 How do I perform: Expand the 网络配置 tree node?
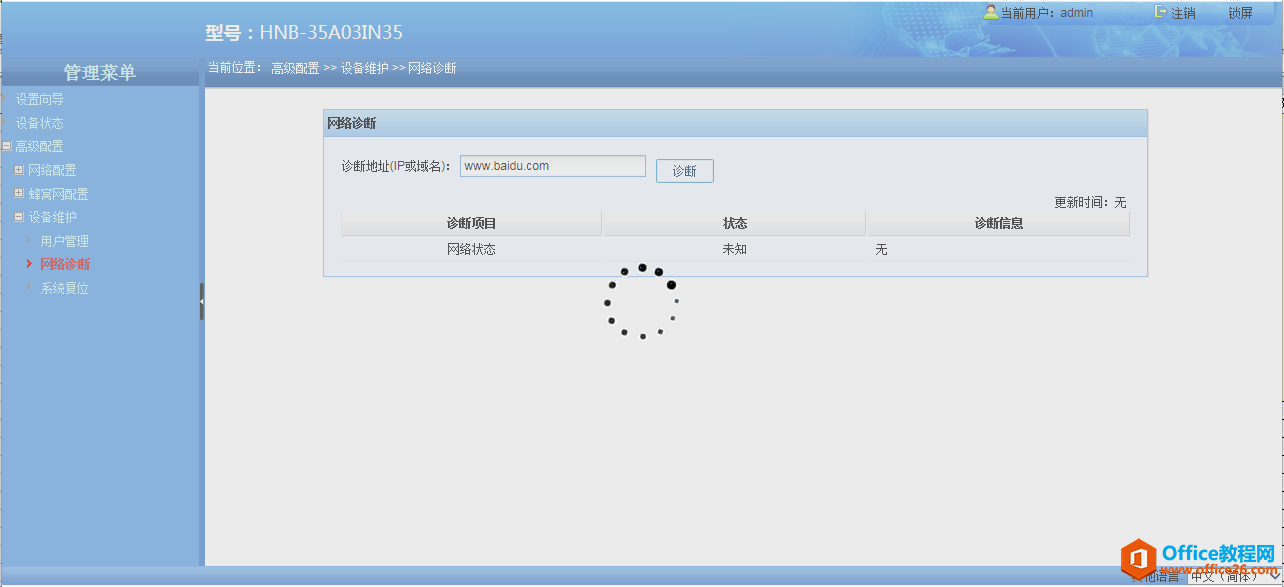[x=19, y=170]
